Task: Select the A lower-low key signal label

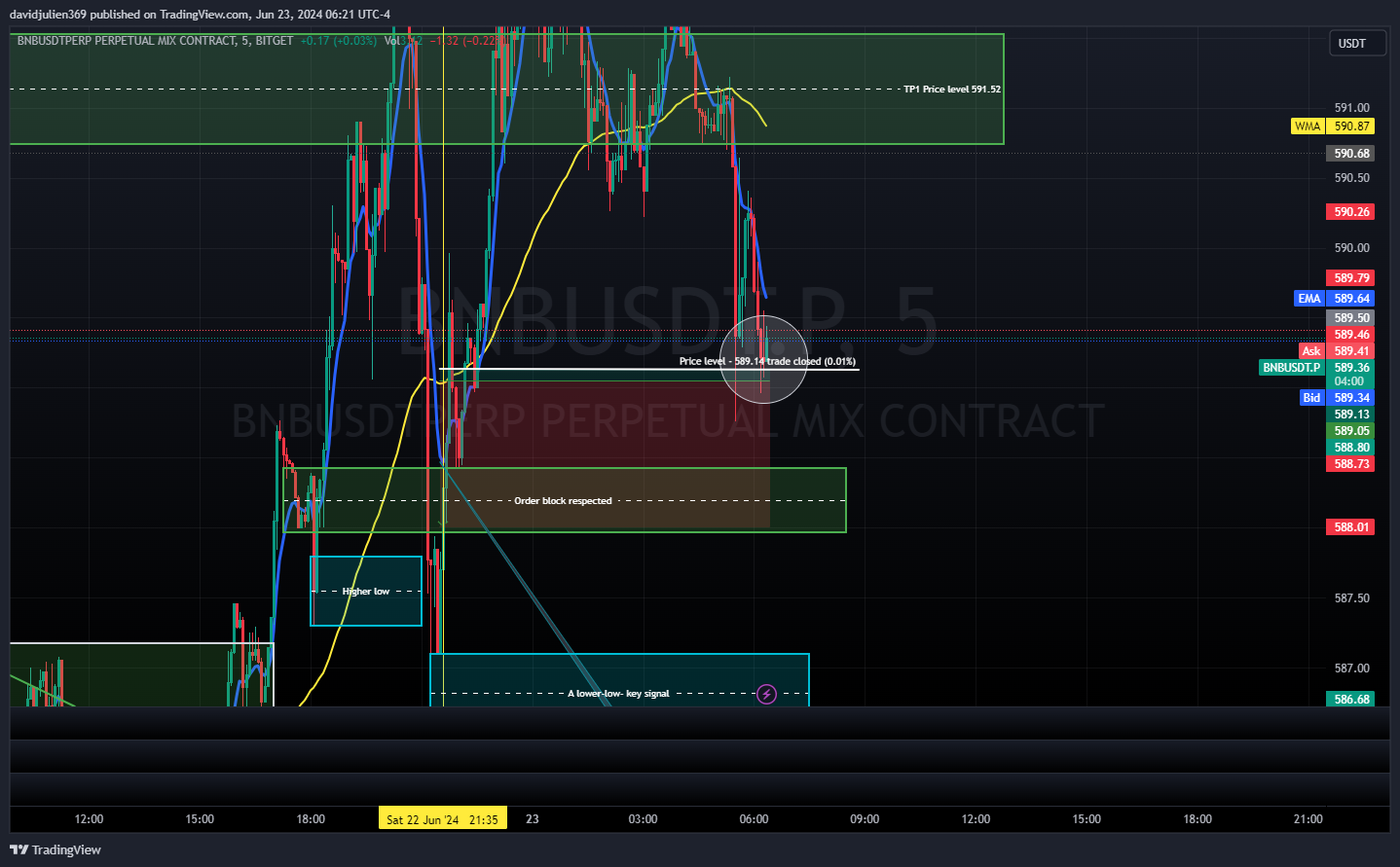Action: coord(619,694)
